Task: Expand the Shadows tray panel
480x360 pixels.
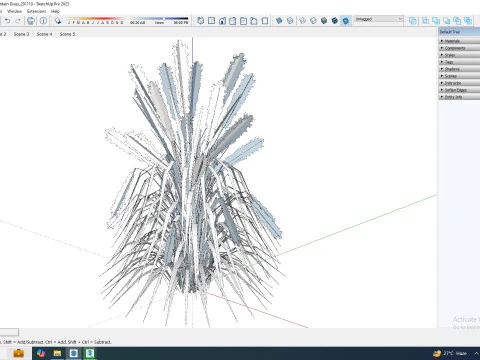Action: click(459, 69)
